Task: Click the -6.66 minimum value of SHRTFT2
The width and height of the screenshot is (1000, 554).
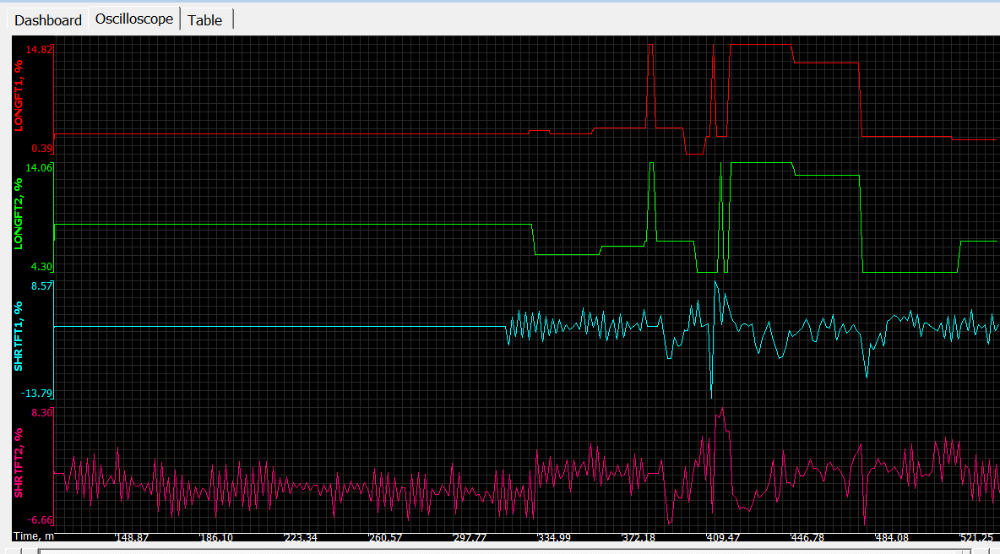Action: pyautogui.click(x=40, y=520)
